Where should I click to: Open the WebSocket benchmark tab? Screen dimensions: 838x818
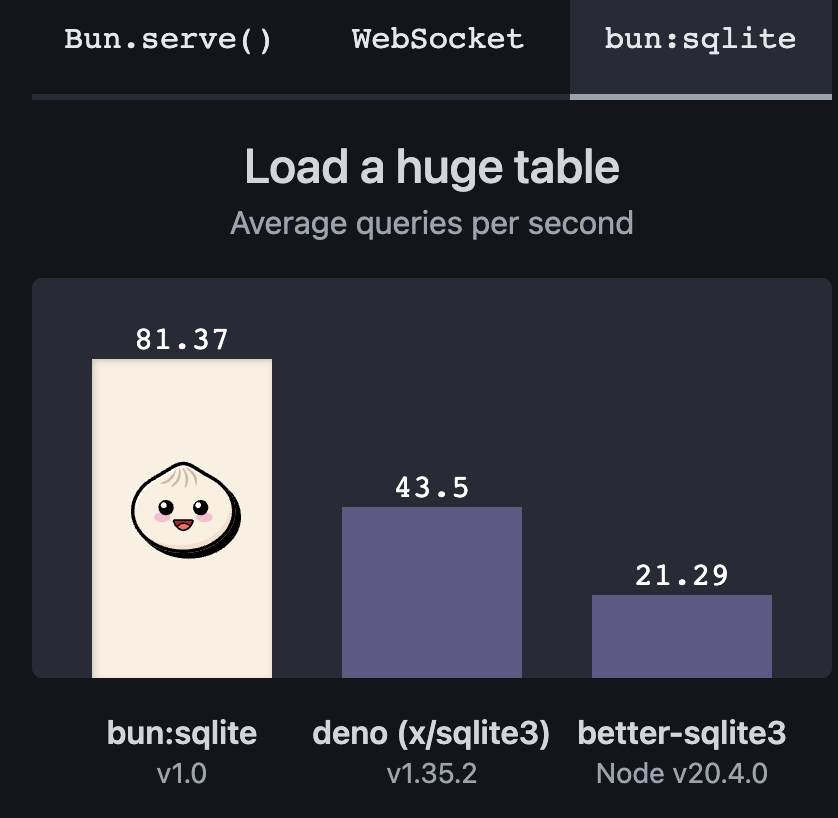point(437,40)
